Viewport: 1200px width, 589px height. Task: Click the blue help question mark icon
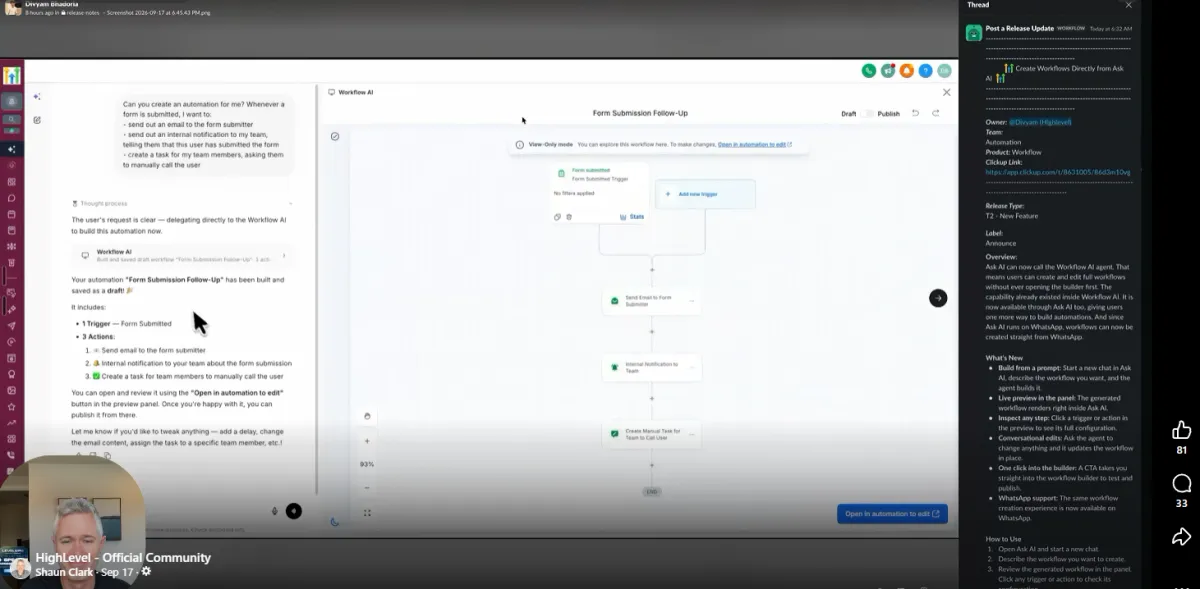925,71
